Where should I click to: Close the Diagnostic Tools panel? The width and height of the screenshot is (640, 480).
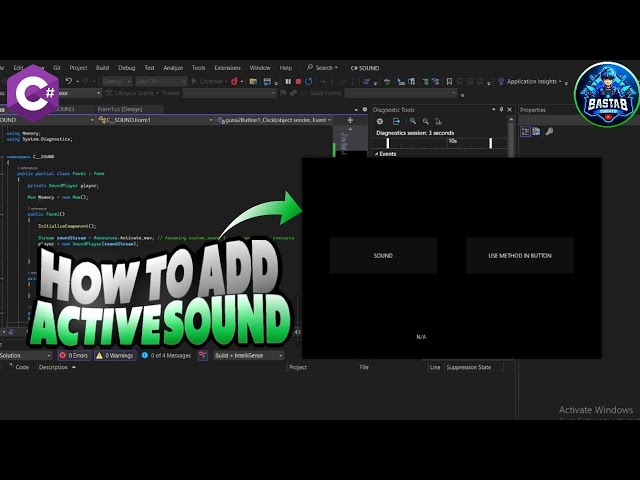click(x=509, y=109)
